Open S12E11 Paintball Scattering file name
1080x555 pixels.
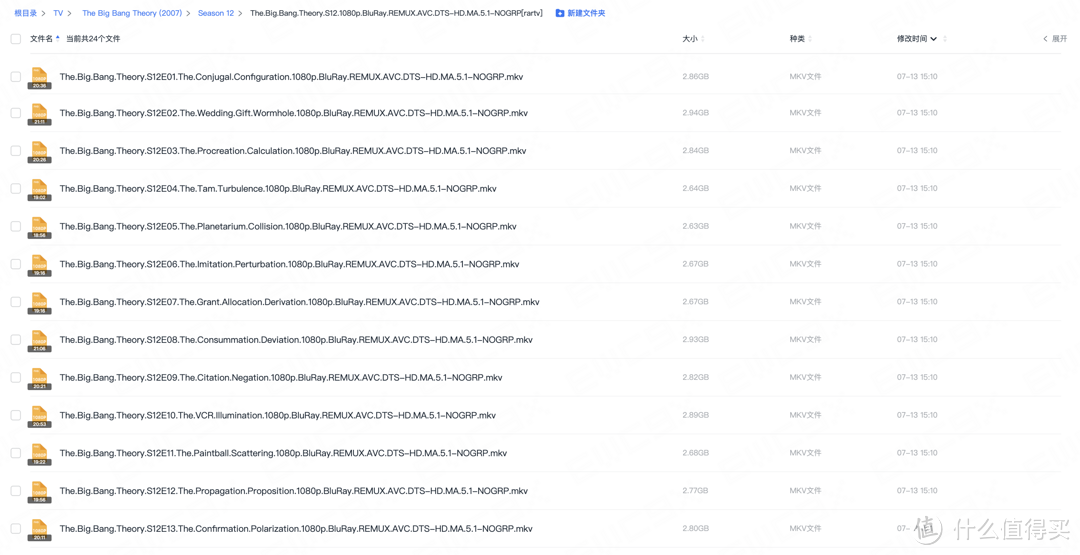tap(283, 454)
